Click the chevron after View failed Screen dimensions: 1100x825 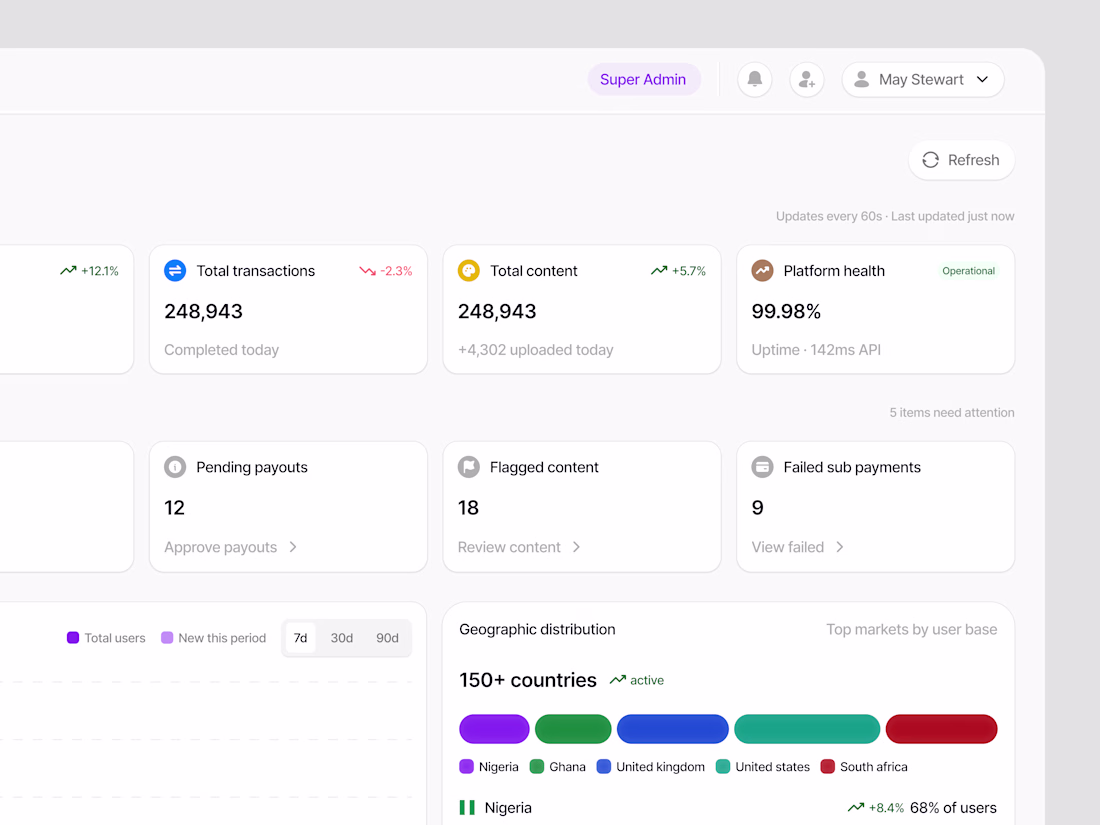coord(840,547)
